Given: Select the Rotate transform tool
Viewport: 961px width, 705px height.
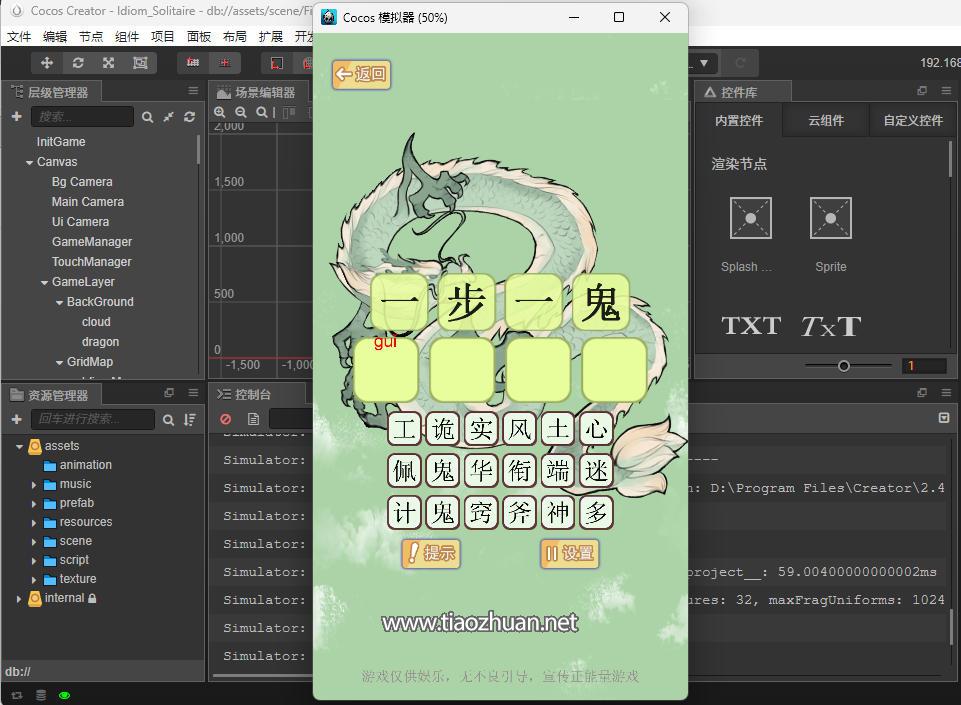Looking at the screenshot, I should [x=78, y=63].
